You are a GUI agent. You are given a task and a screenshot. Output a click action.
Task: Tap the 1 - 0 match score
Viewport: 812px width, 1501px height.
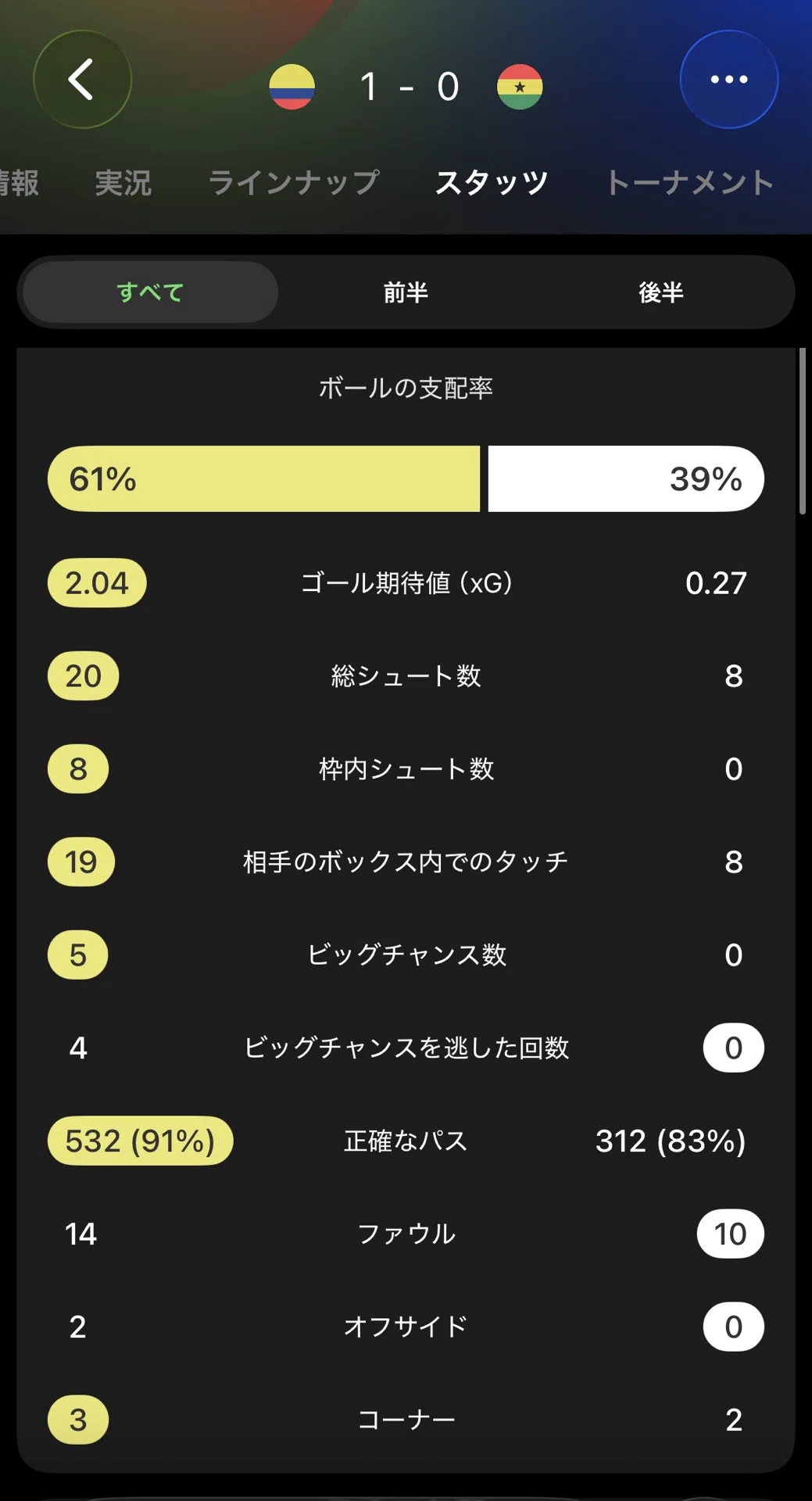(x=409, y=87)
